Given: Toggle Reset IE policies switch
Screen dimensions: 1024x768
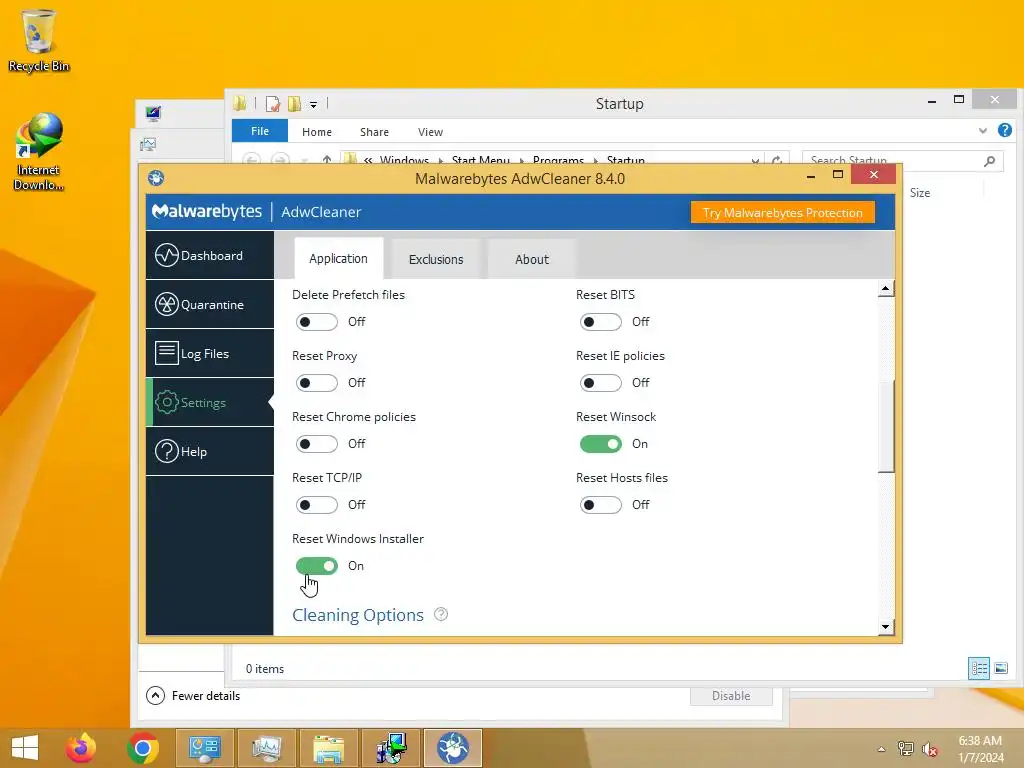Looking at the screenshot, I should pyautogui.click(x=601, y=383).
